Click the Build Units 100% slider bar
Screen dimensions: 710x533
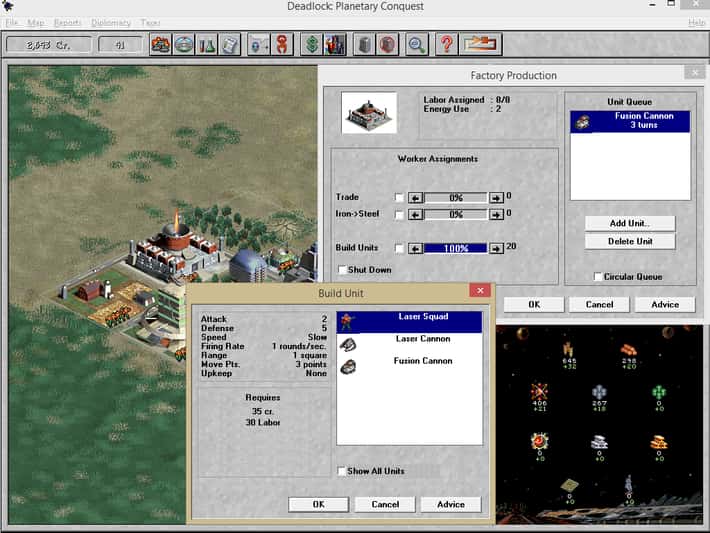tap(456, 248)
